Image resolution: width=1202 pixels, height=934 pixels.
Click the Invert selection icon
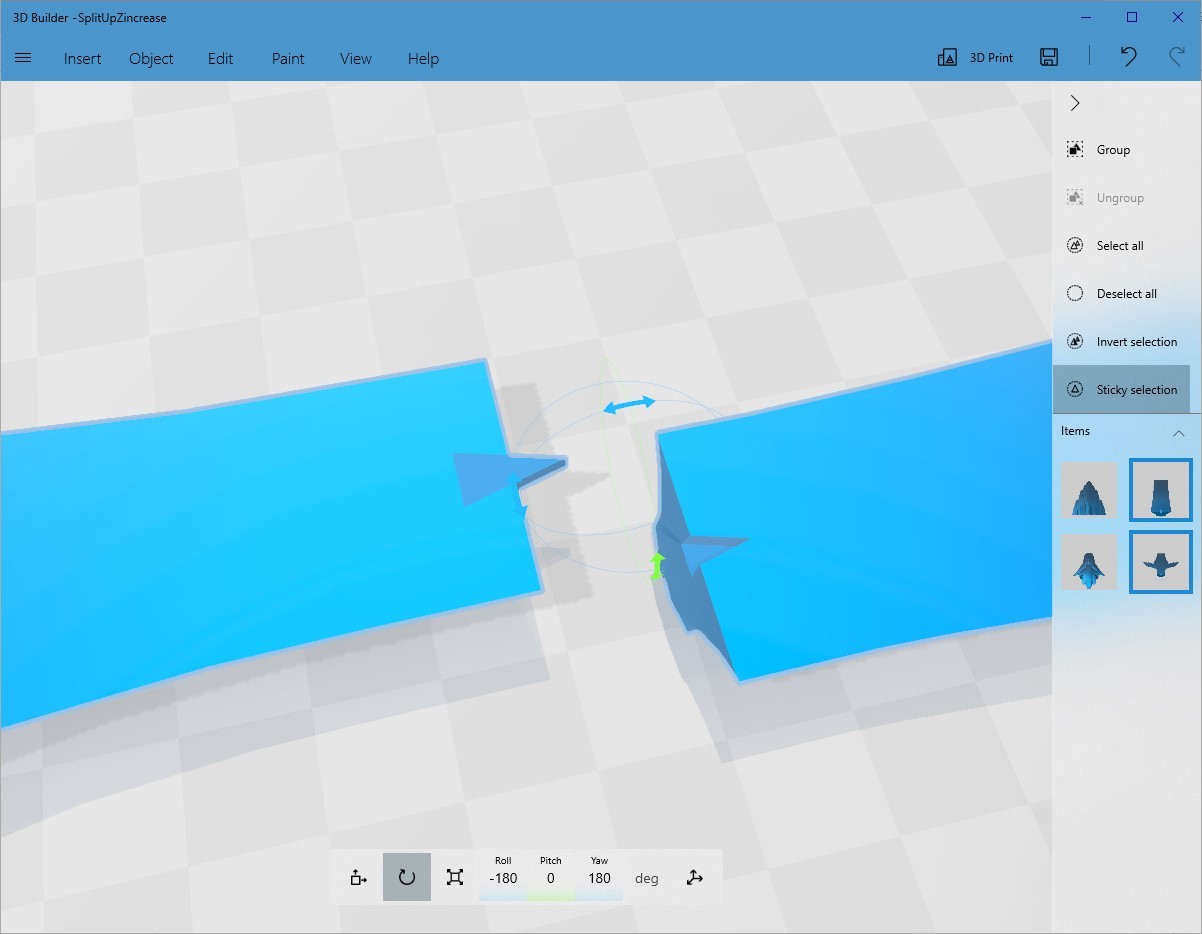[x=1074, y=341]
